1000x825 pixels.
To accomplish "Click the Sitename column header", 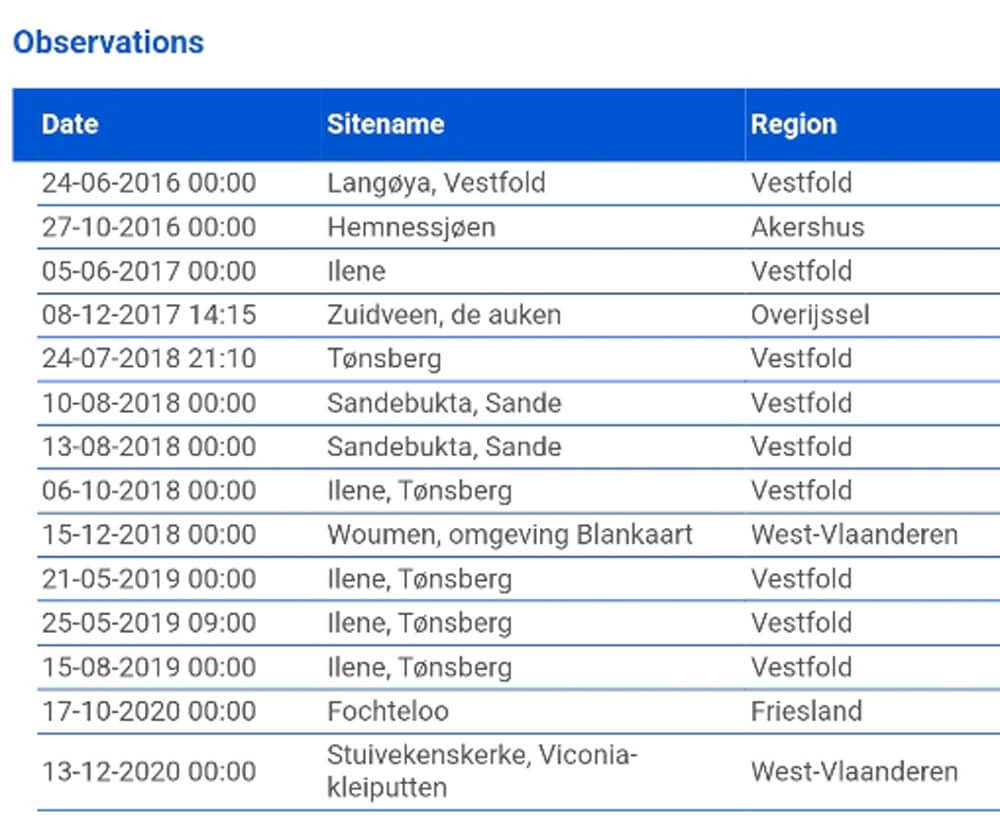I will coord(385,124).
